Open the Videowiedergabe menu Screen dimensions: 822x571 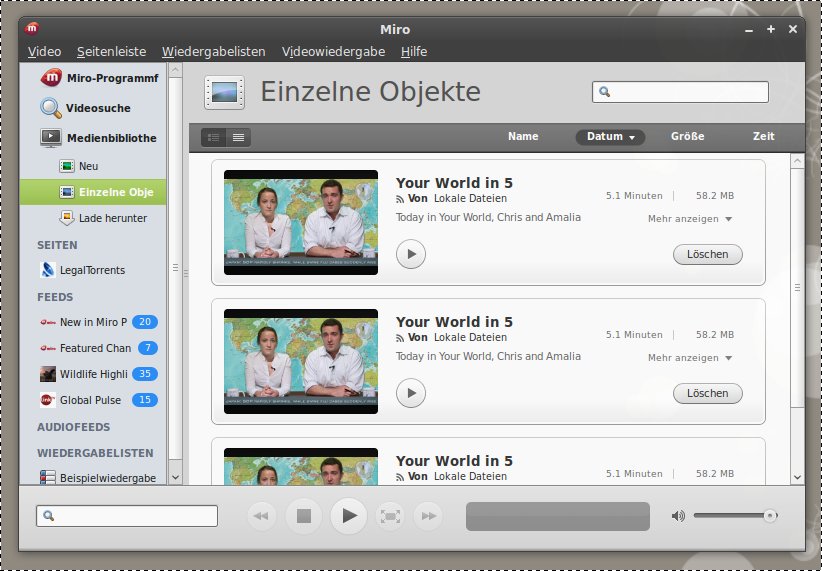(333, 51)
